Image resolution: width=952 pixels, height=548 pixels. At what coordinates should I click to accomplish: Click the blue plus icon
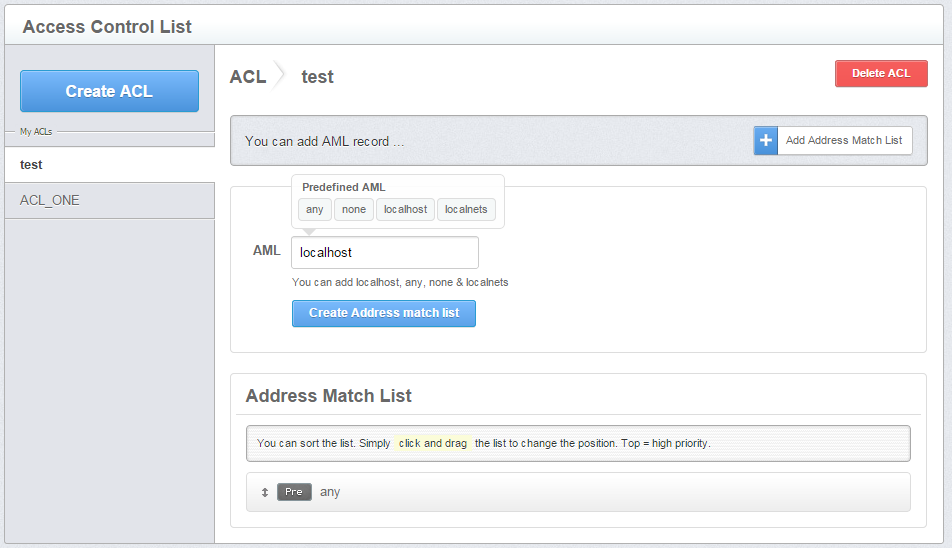click(x=766, y=141)
